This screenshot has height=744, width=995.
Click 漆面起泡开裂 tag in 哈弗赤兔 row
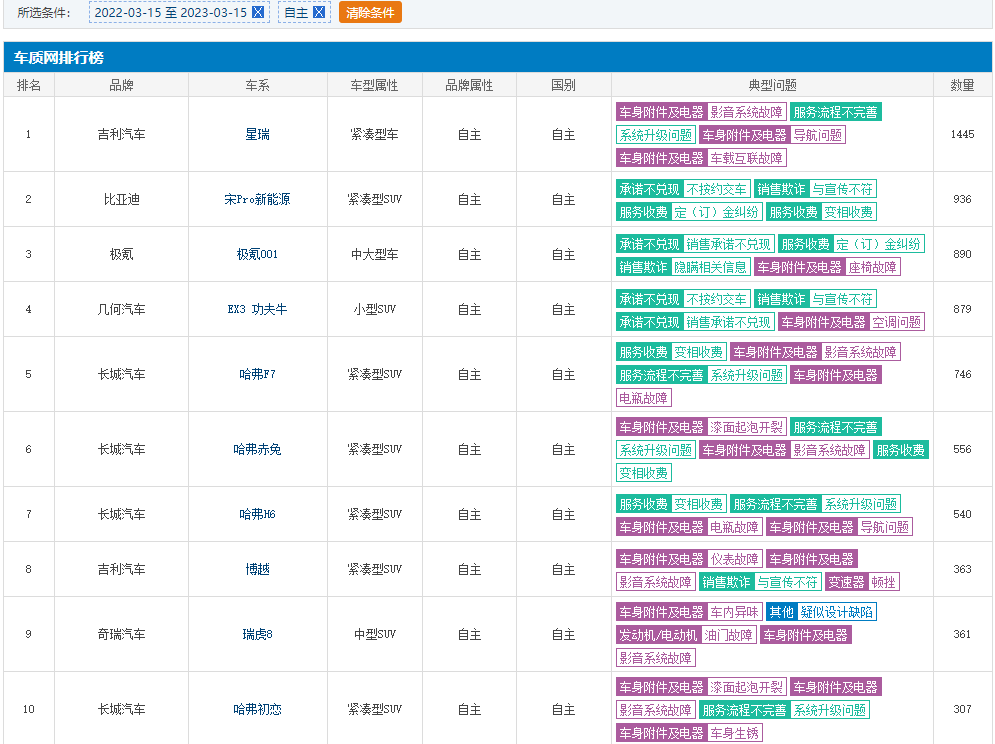click(746, 427)
